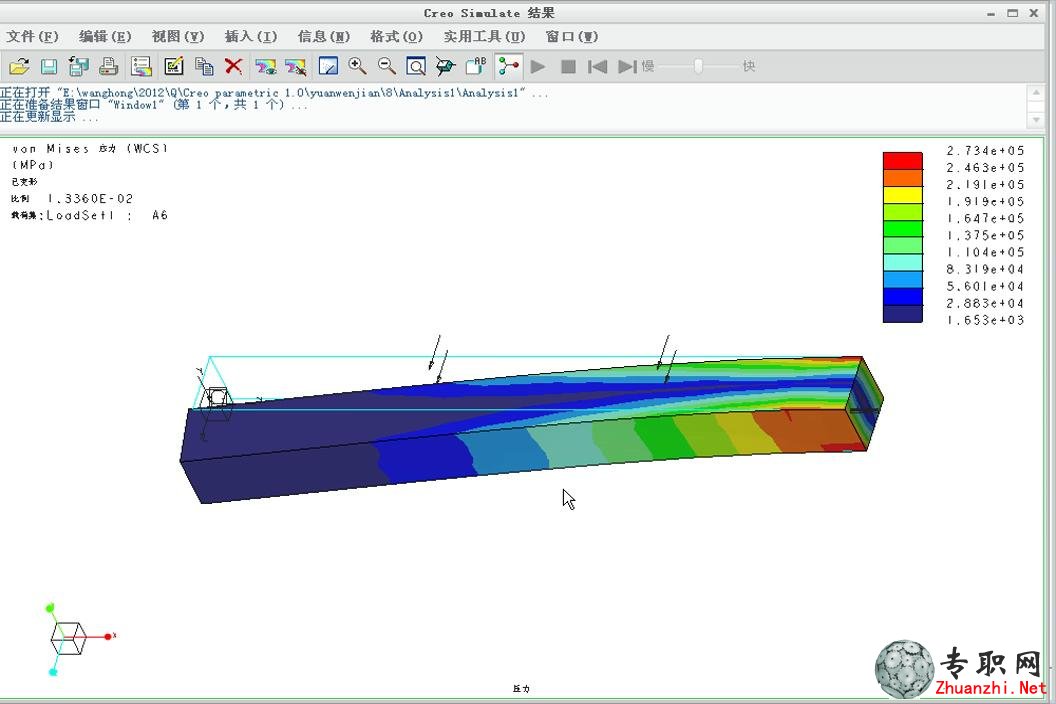This screenshot has width=1056, height=704.
Task: Click the right pair of load arrows
Action: (667, 358)
